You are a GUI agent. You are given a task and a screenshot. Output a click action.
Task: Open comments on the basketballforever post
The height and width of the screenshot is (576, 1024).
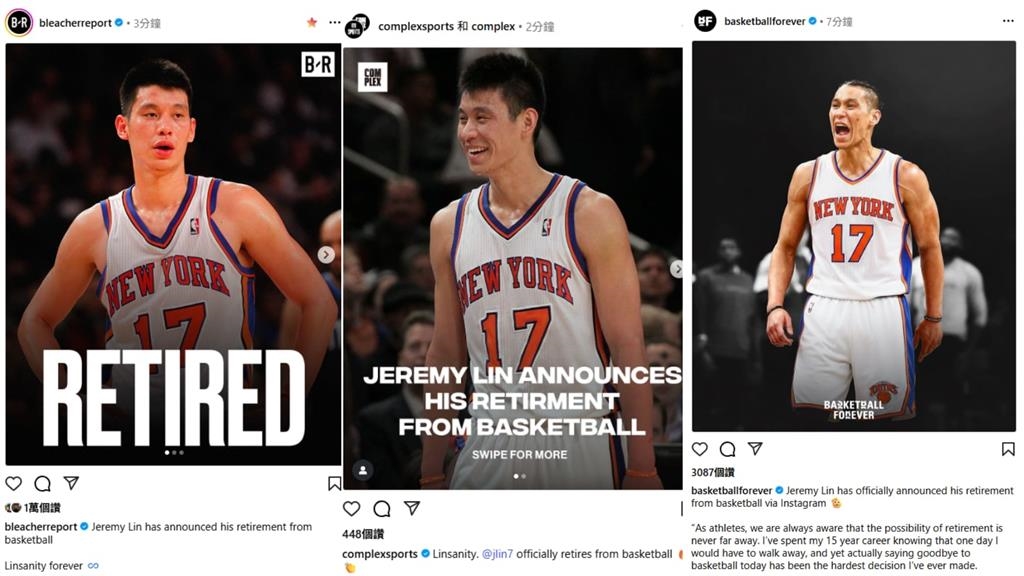click(x=727, y=449)
